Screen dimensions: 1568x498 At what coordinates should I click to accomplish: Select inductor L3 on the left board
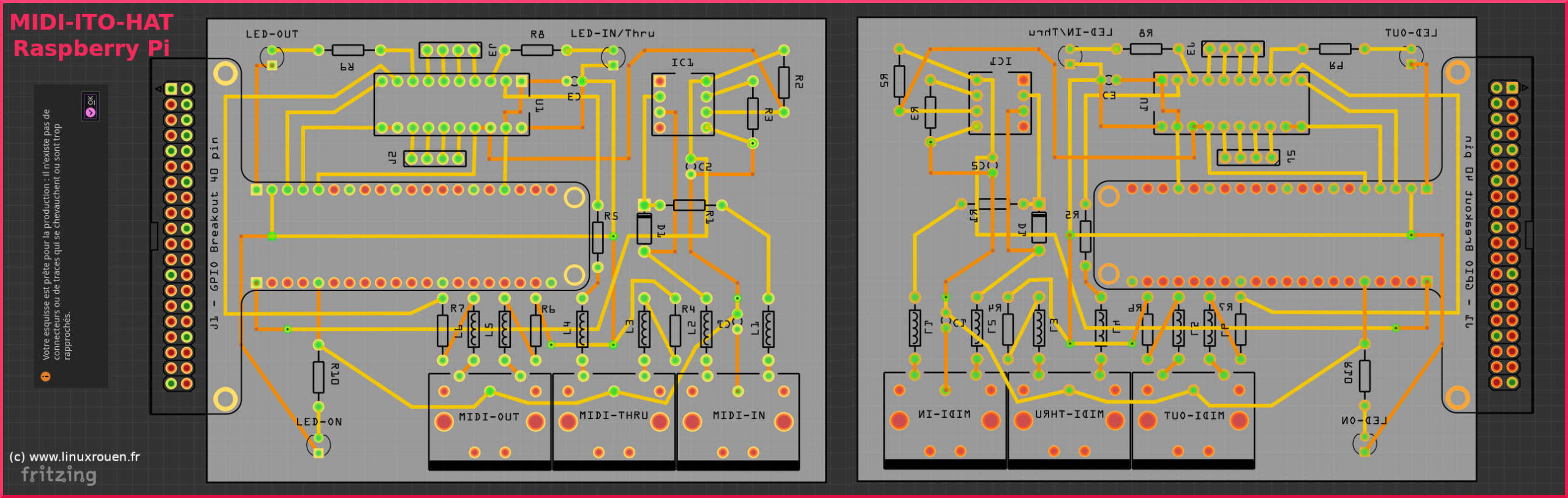coord(644,330)
